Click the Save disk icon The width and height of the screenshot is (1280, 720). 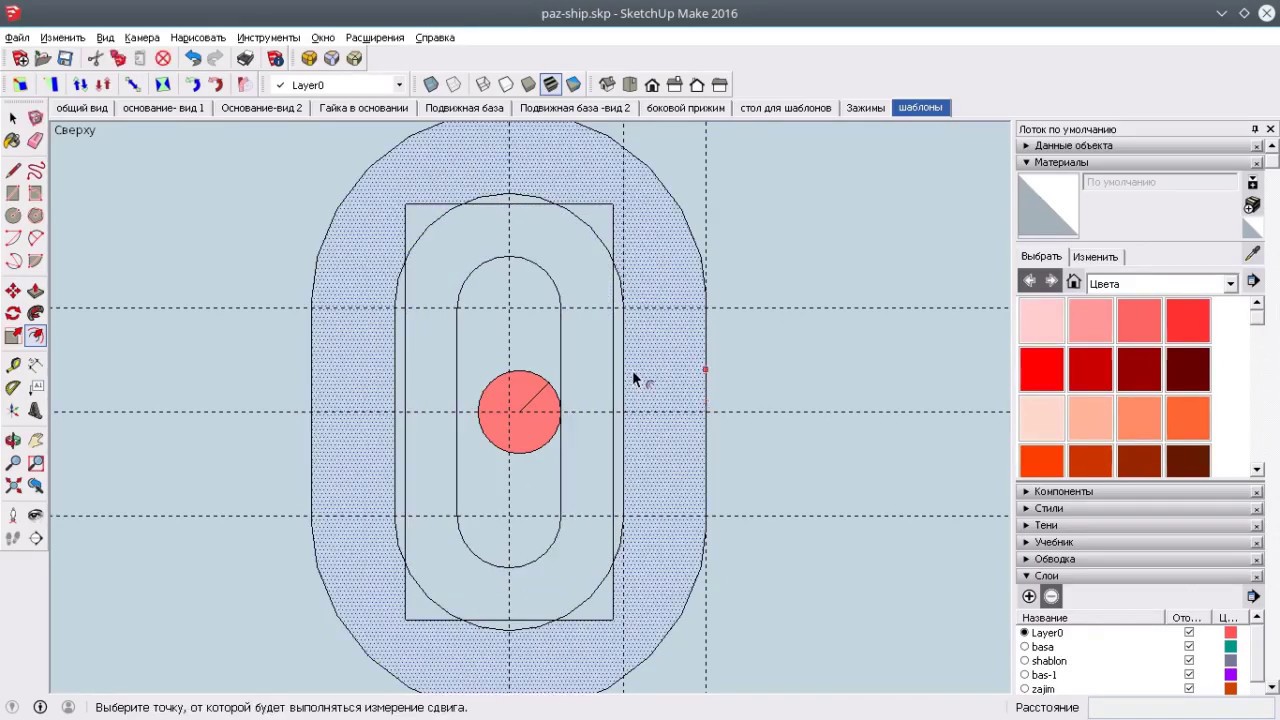pyautogui.click(x=65, y=59)
